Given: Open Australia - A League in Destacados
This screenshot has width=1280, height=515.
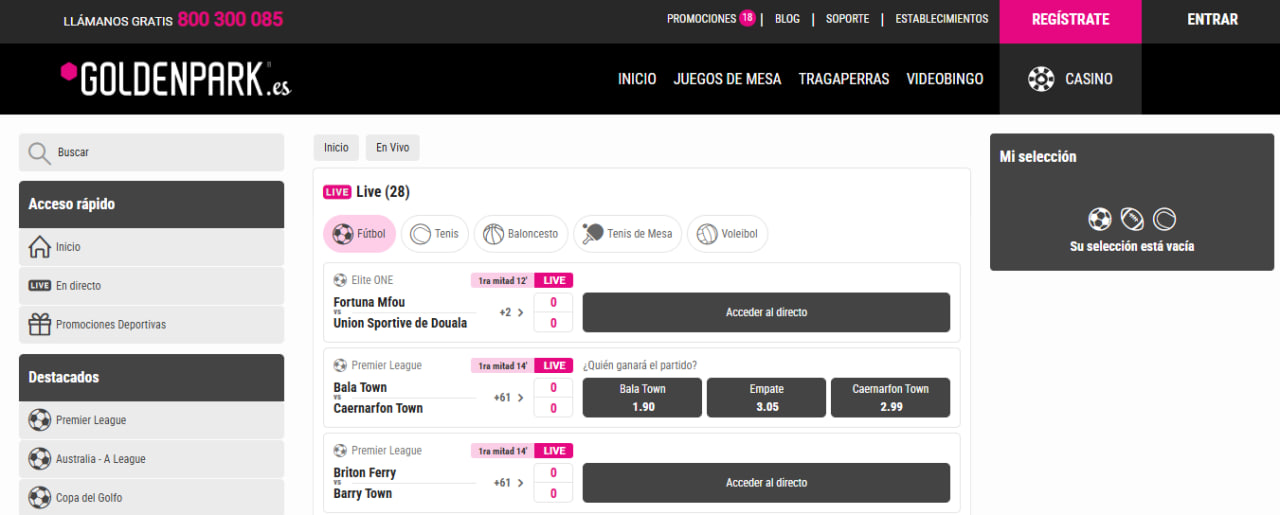Looking at the screenshot, I should pos(151,459).
